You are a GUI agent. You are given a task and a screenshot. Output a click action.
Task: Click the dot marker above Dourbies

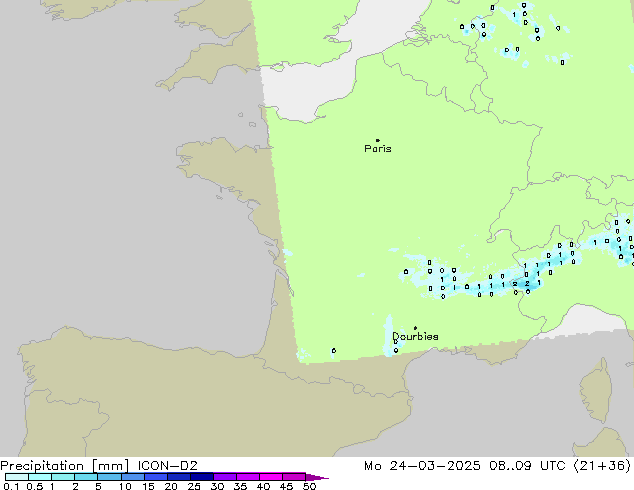tap(415, 328)
